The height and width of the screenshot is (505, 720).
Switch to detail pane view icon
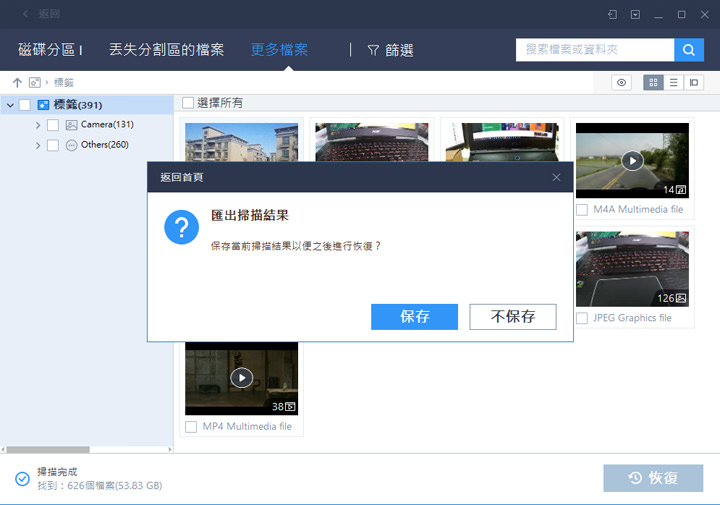coord(694,83)
